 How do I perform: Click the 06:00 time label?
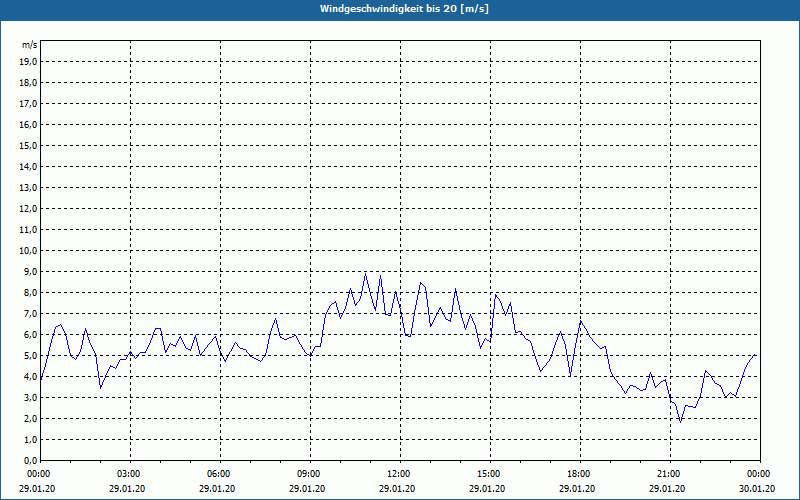coord(220,474)
